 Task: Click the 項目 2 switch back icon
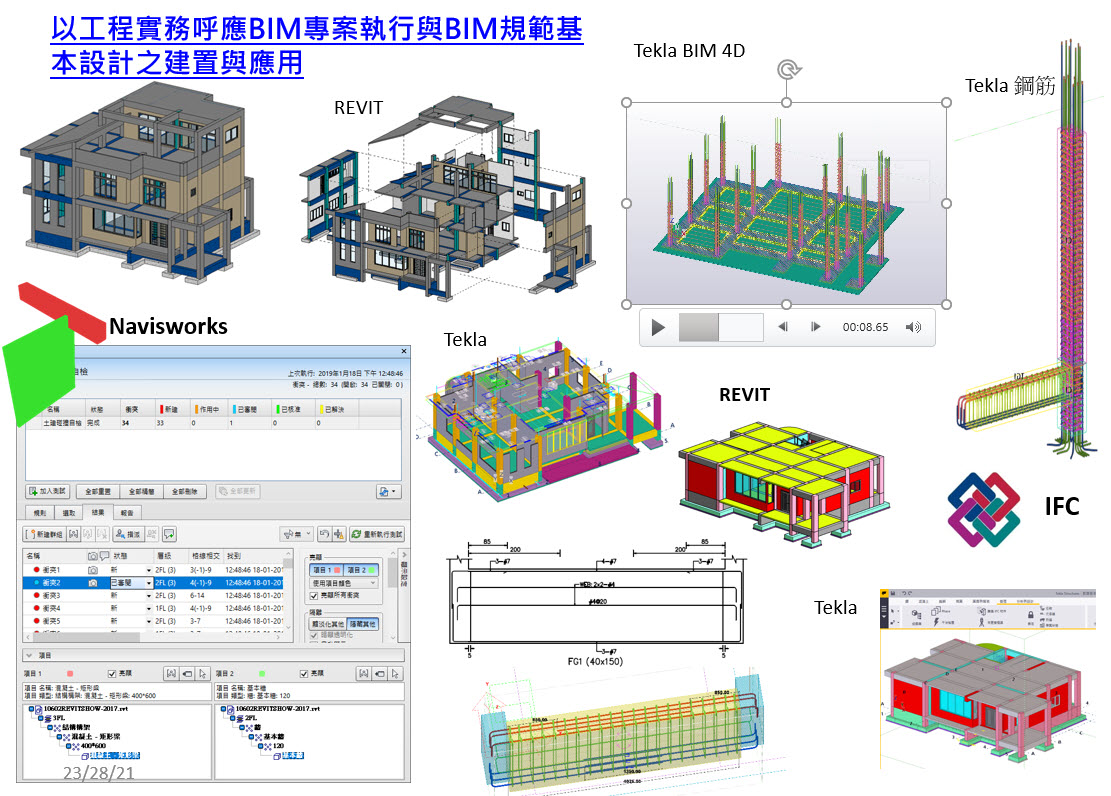(x=380, y=673)
